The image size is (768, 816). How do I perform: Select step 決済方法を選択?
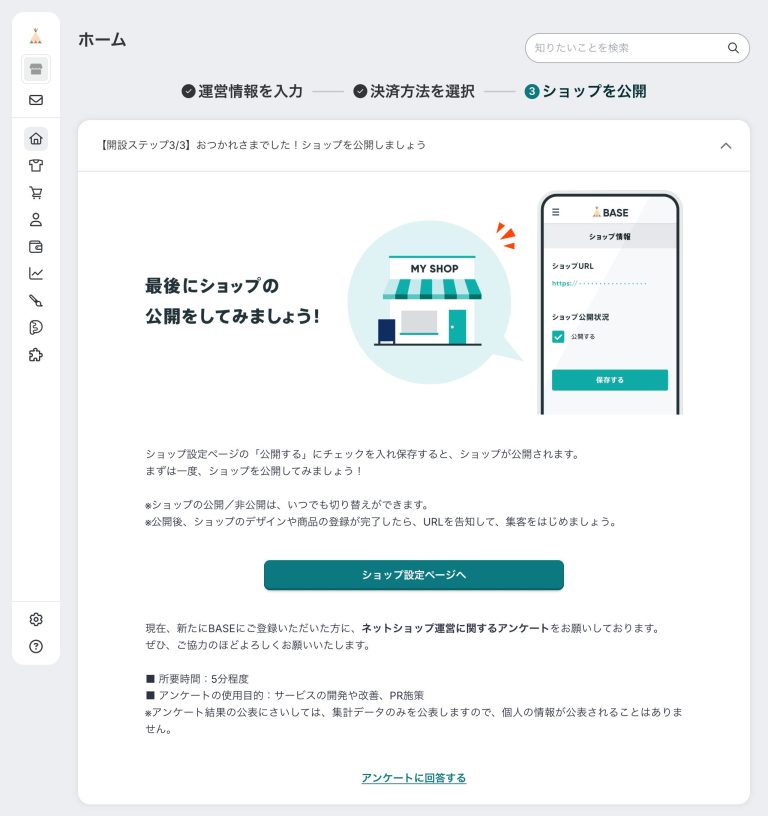coord(413,91)
